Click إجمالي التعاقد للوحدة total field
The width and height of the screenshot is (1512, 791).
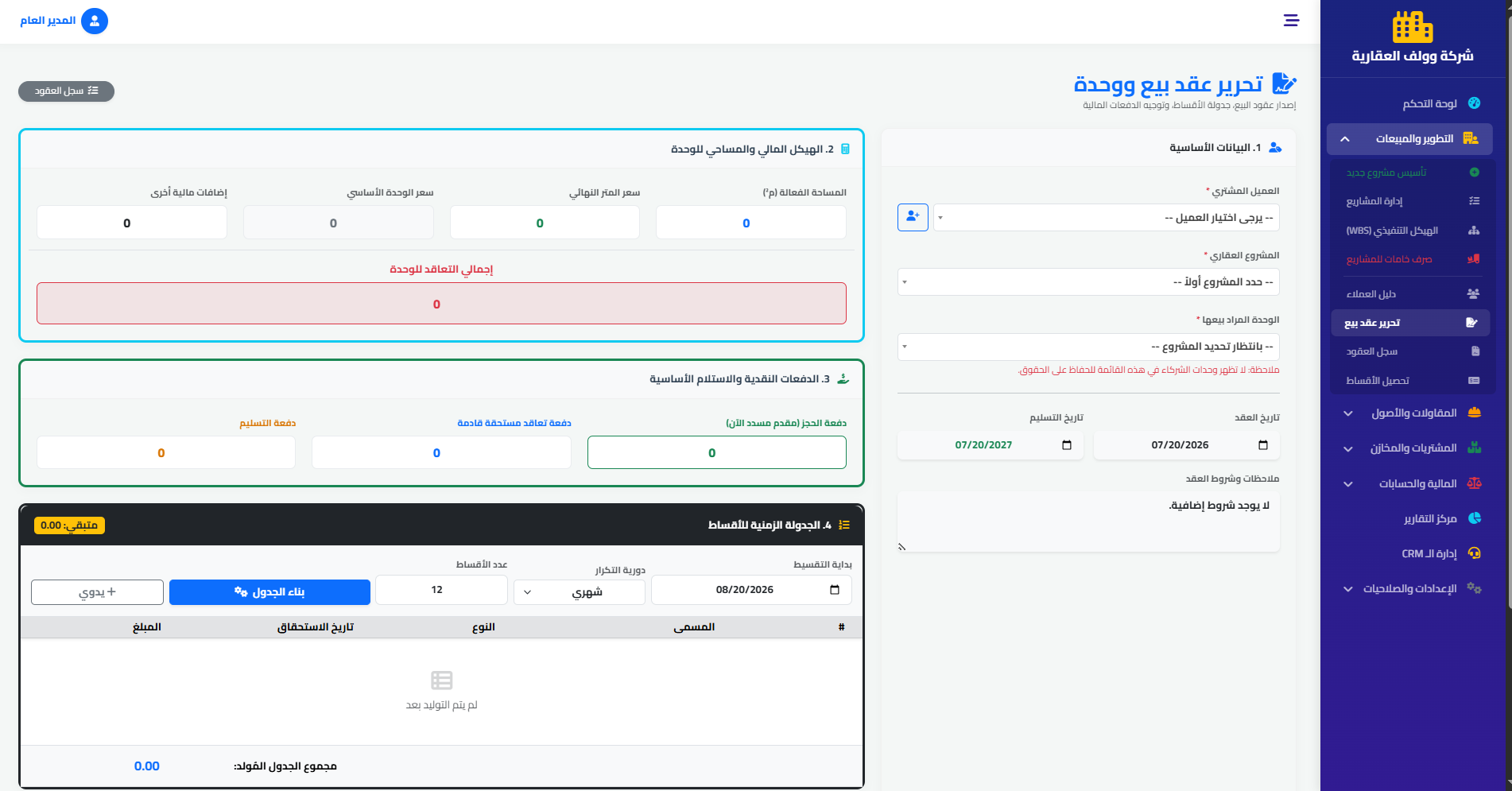(441, 304)
